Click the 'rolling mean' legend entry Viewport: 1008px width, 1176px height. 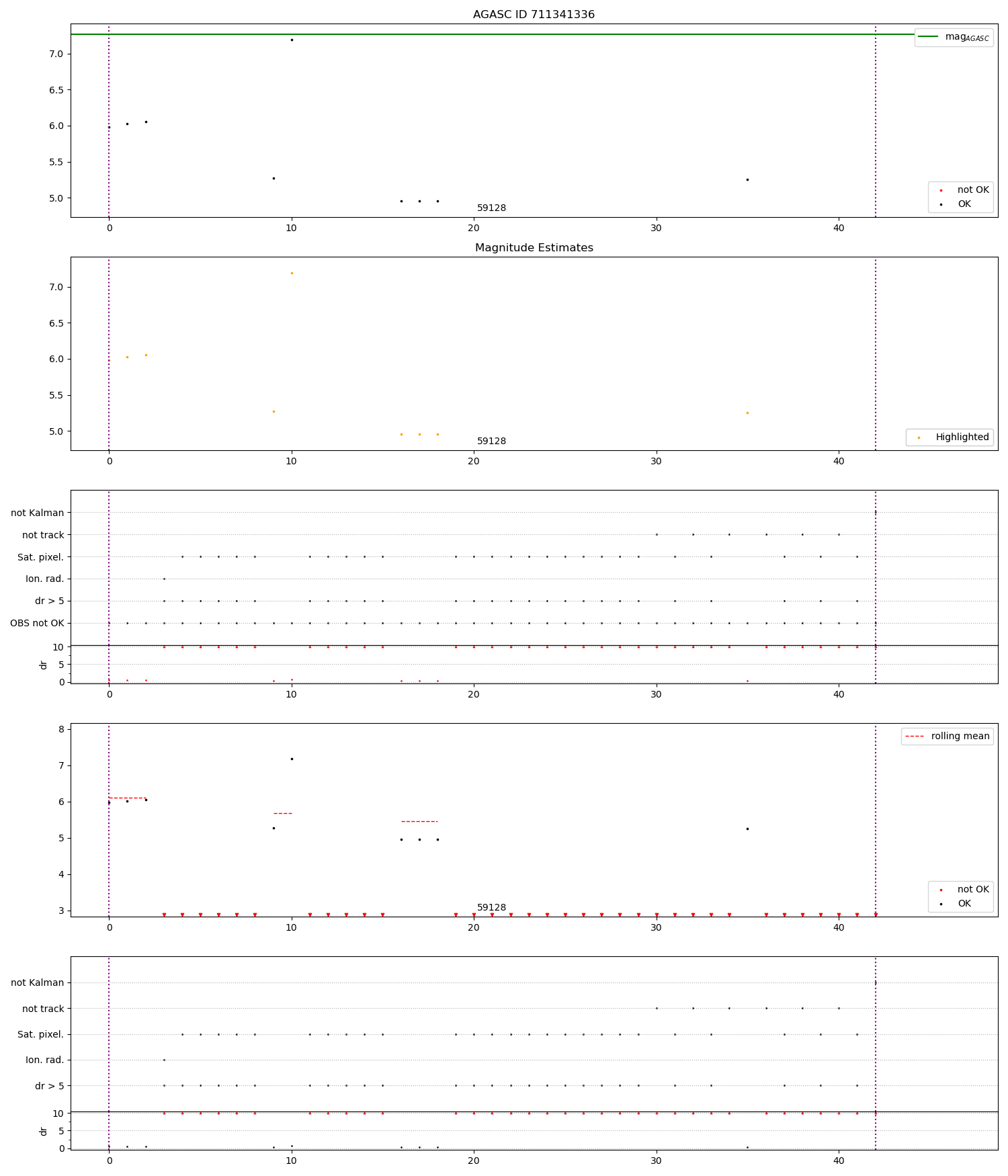tap(948, 737)
